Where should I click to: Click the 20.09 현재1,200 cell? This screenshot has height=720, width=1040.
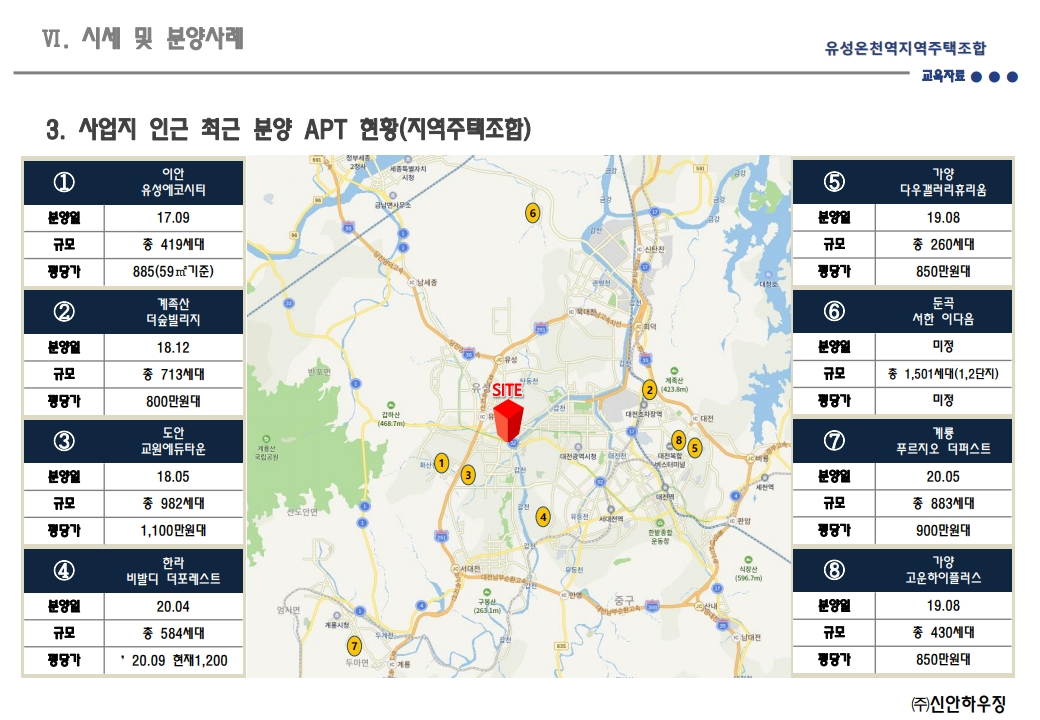[173, 660]
